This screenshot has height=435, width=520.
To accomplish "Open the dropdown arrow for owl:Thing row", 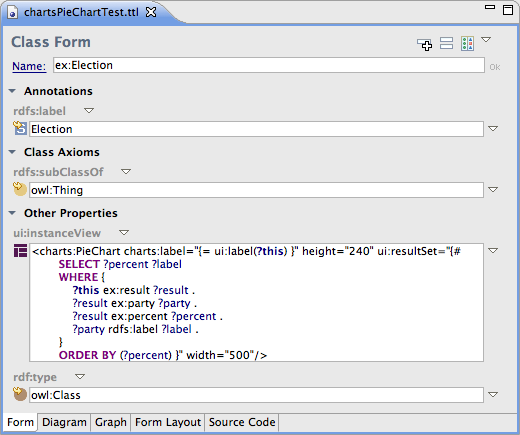I will point(493,189).
